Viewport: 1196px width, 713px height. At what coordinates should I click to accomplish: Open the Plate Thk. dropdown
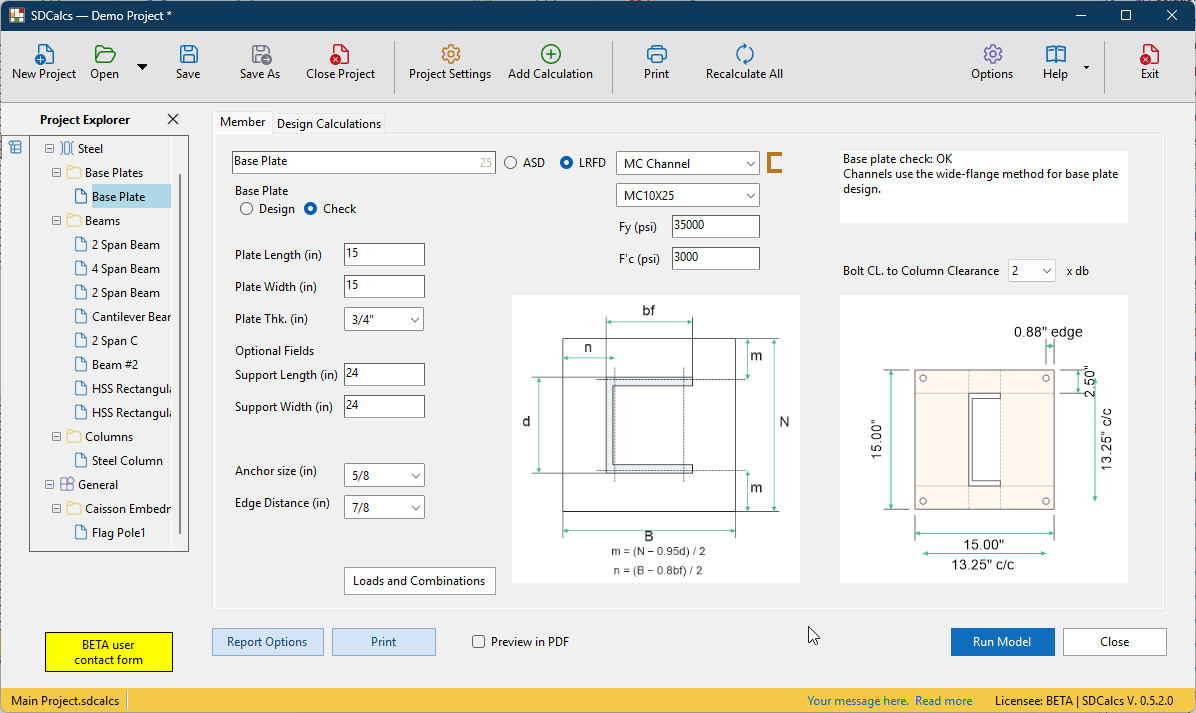(384, 320)
